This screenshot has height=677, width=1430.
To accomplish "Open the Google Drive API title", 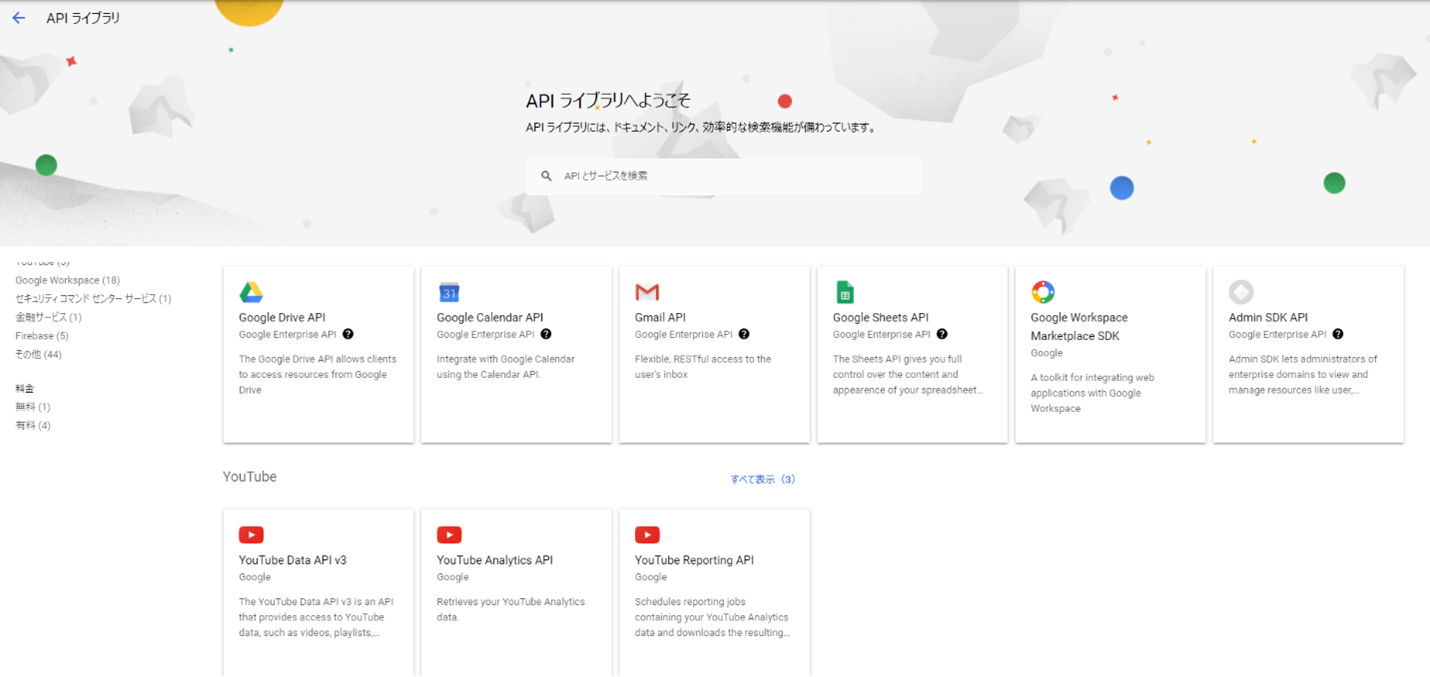I will (x=282, y=318).
